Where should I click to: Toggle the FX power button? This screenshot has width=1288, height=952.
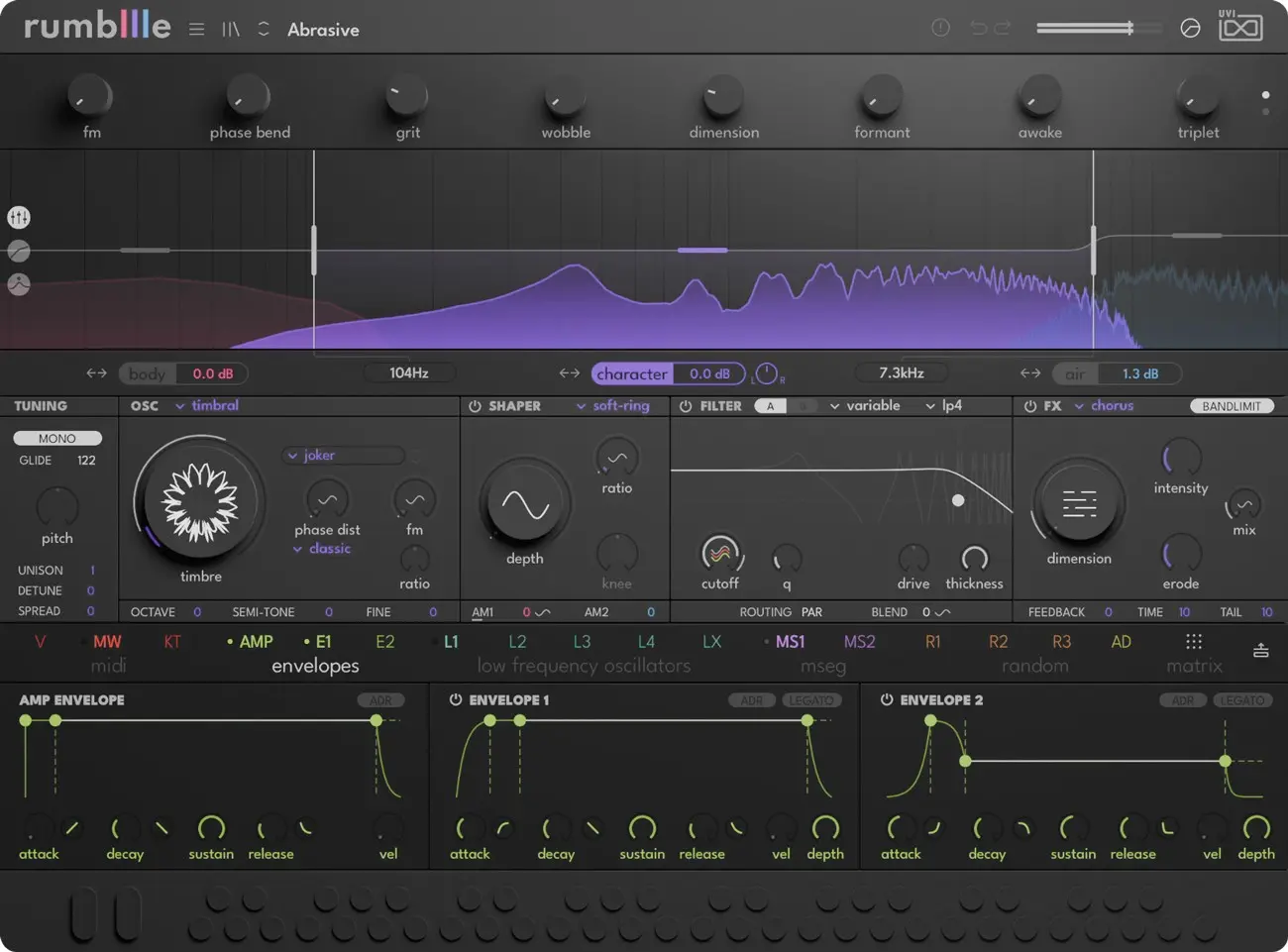point(1030,406)
